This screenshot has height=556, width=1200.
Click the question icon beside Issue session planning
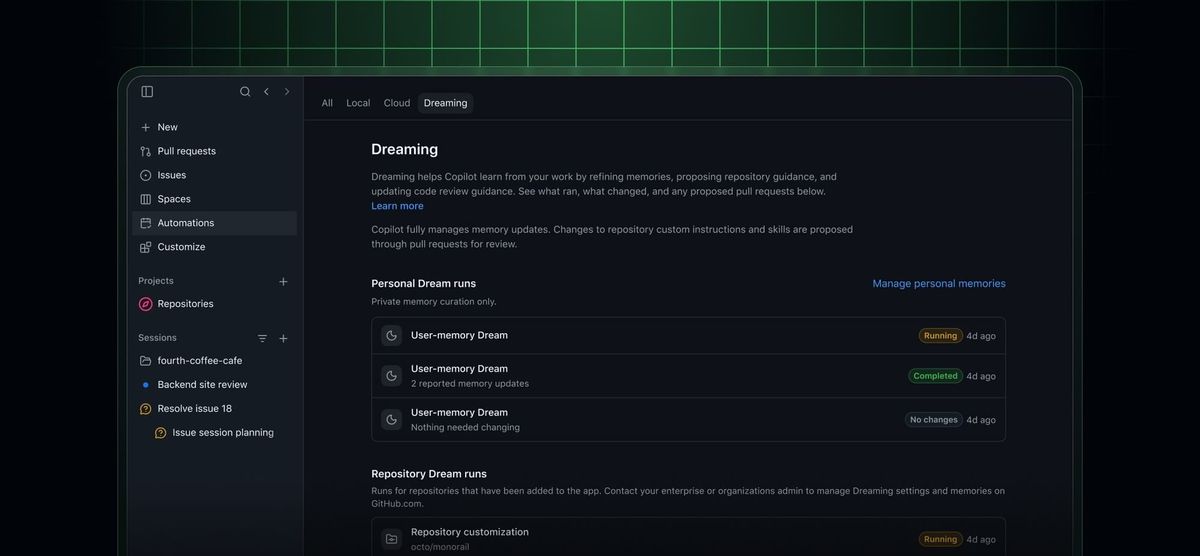[x=161, y=433]
